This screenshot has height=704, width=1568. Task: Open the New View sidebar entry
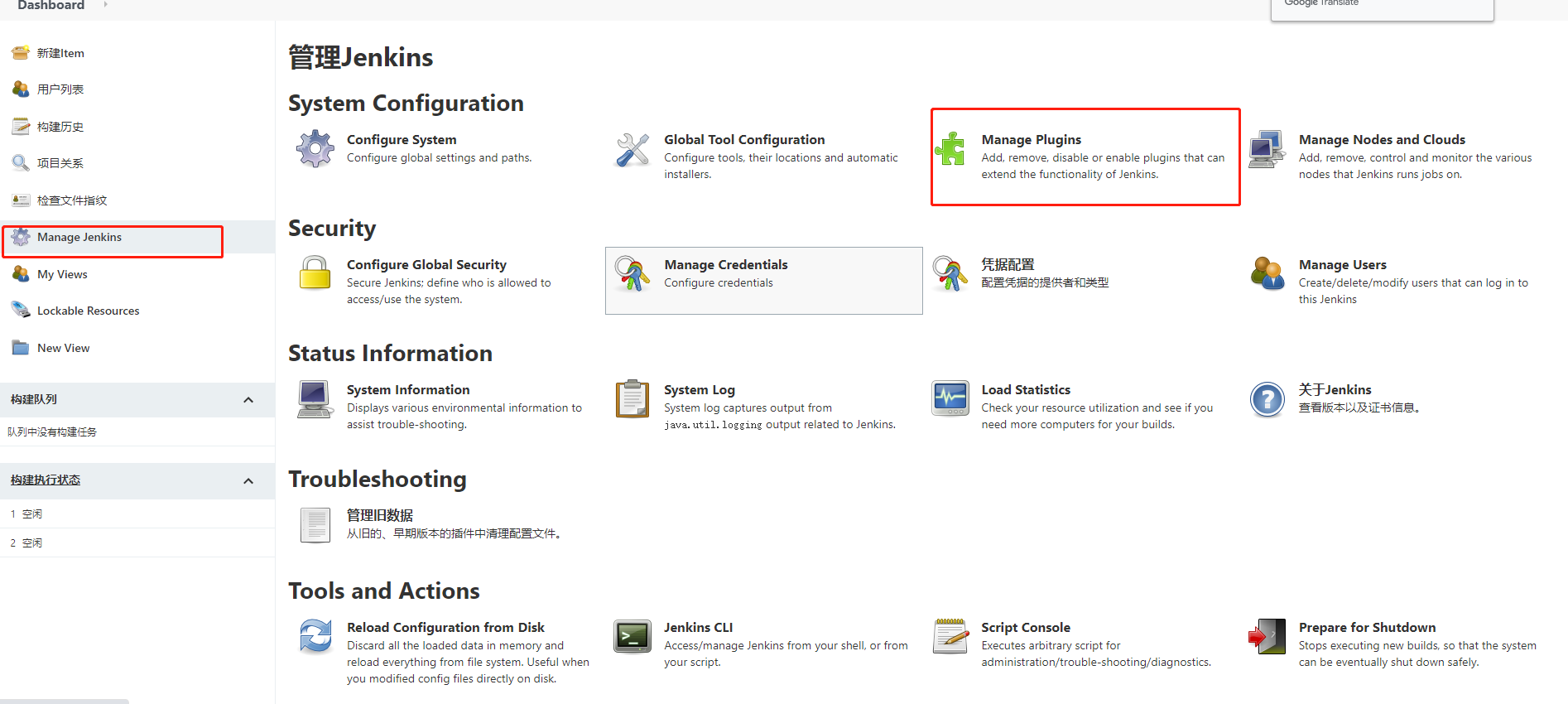(x=64, y=348)
